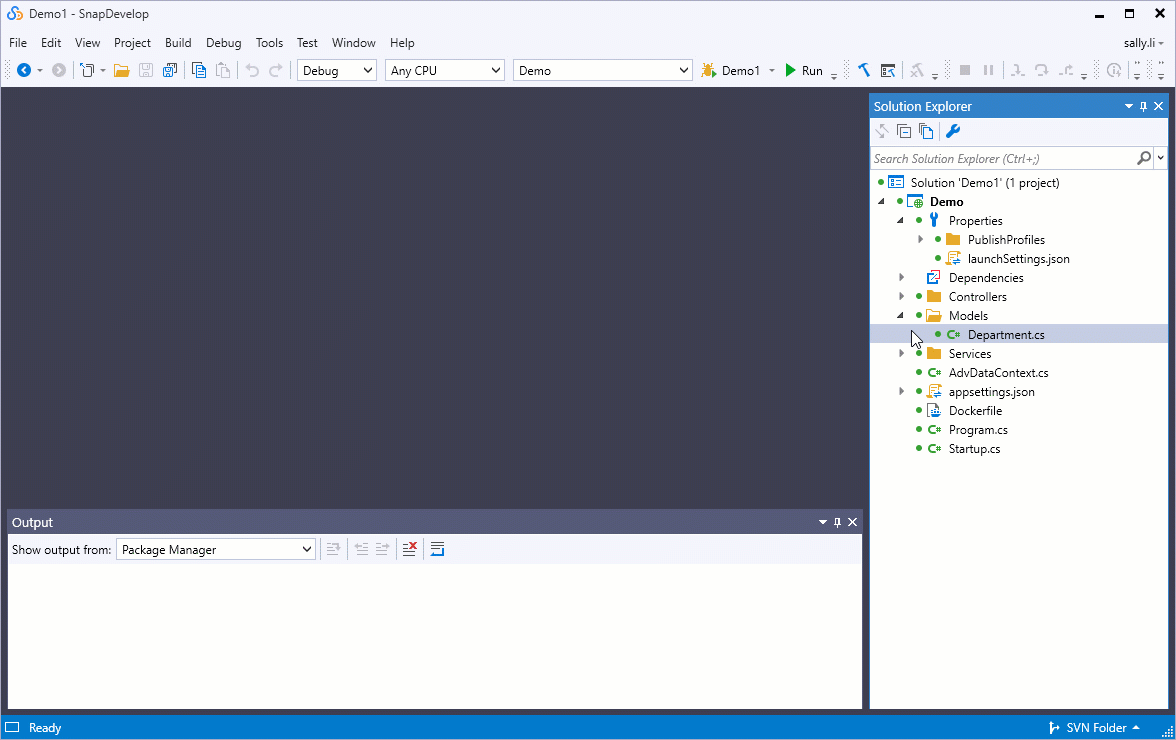Click the Open File folder icon

click(x=122, y=70)
